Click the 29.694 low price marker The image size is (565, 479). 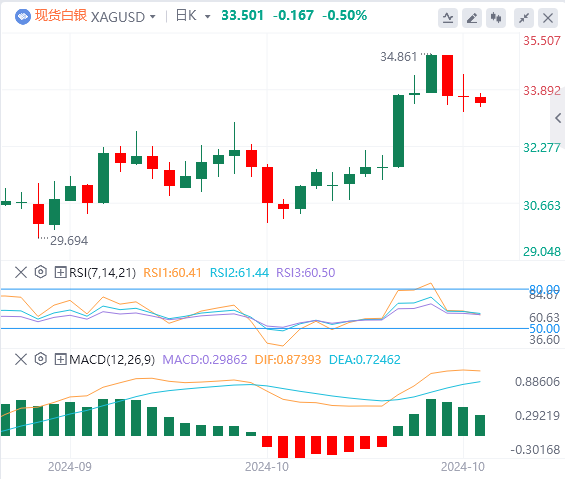pos(69,240)
